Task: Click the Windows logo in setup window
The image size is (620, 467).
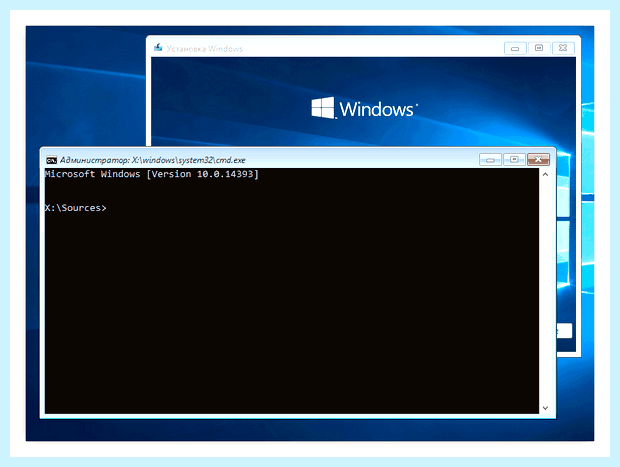Action: 364,108
